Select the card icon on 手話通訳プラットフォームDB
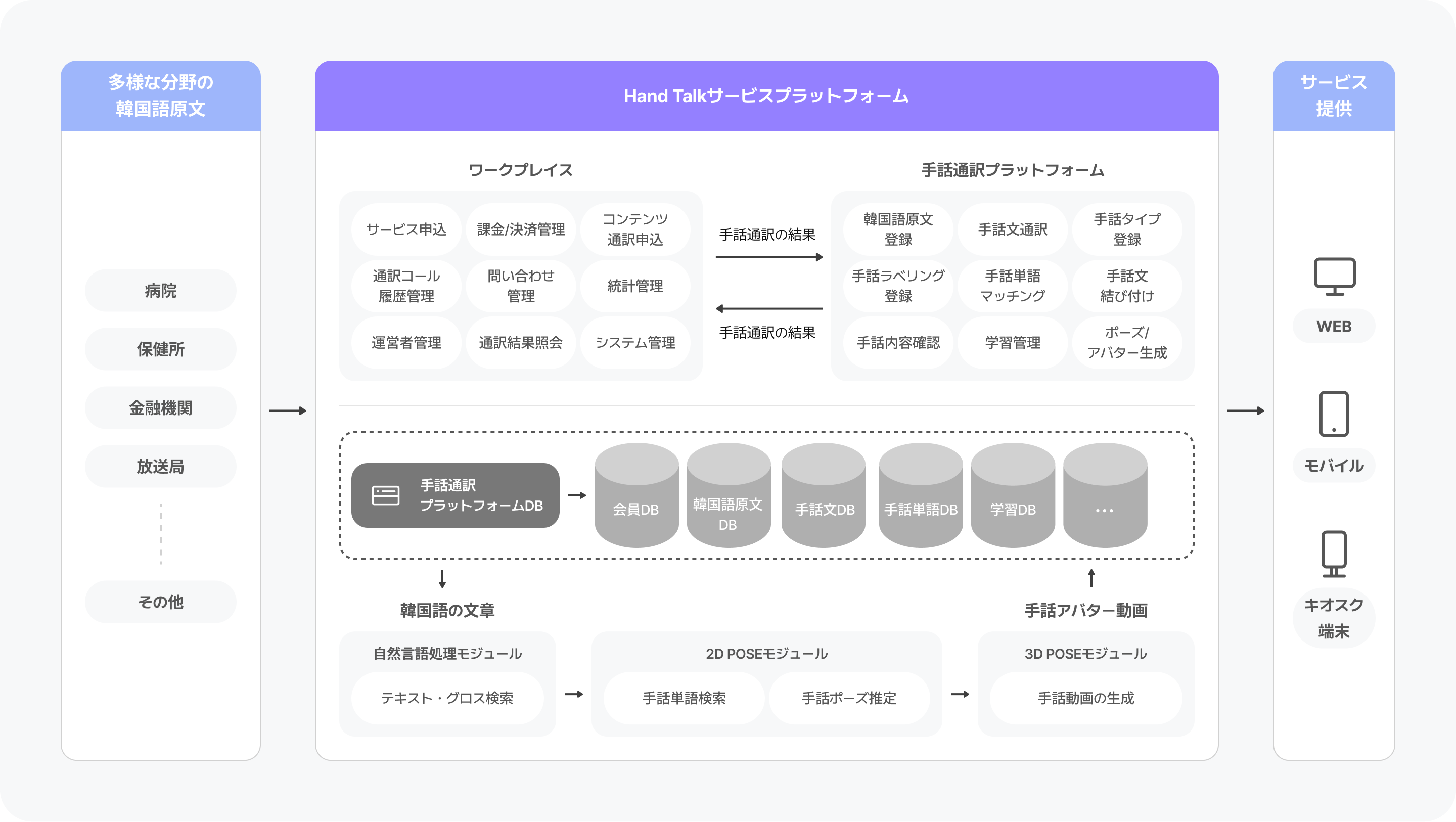This screenshot has height=822, width=1456. pos(385,495)
